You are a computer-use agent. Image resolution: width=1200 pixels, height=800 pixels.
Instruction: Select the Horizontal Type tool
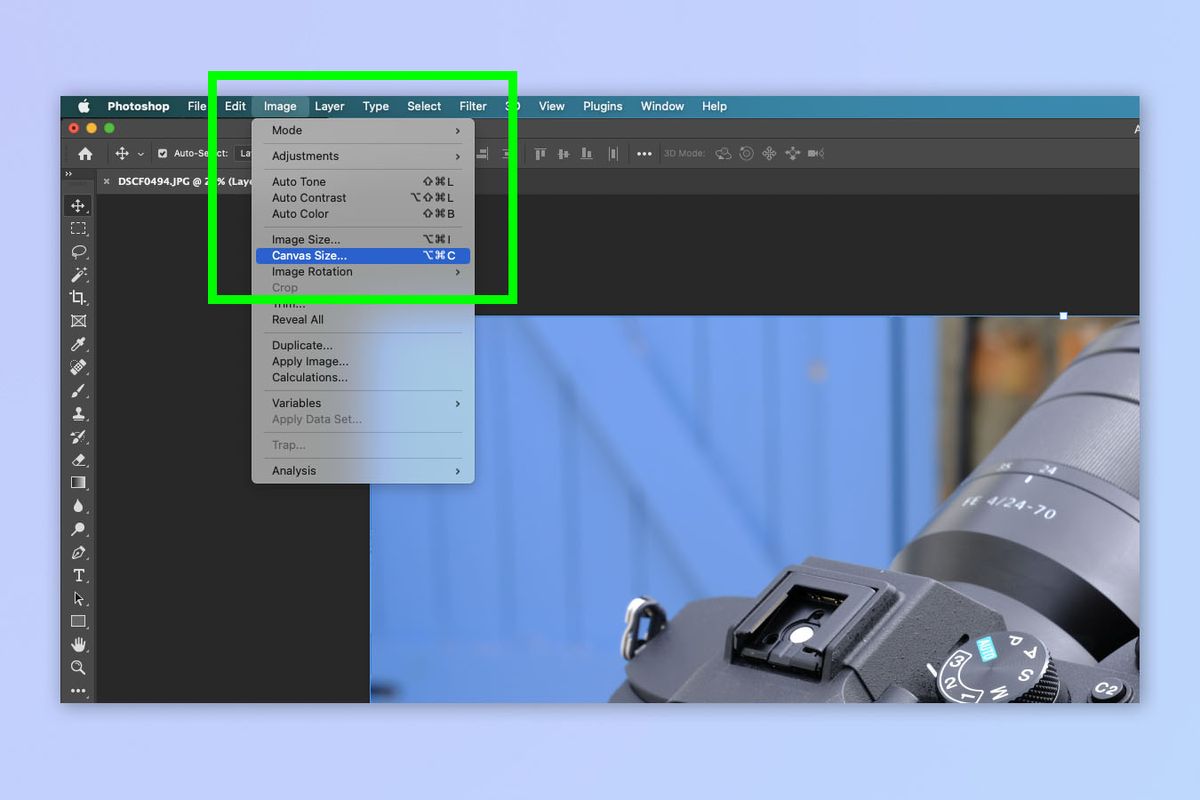tap(79, 575)
